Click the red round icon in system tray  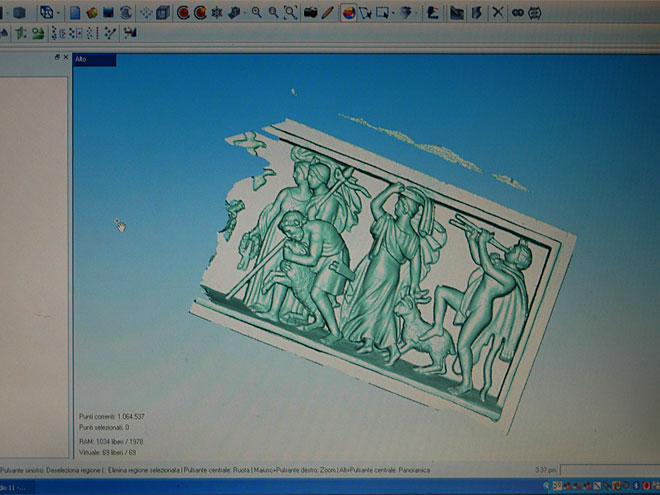click(647, 486)
